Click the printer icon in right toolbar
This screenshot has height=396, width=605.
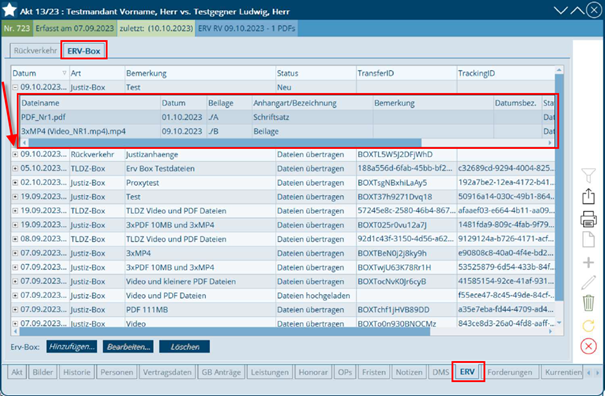point(588,218)
